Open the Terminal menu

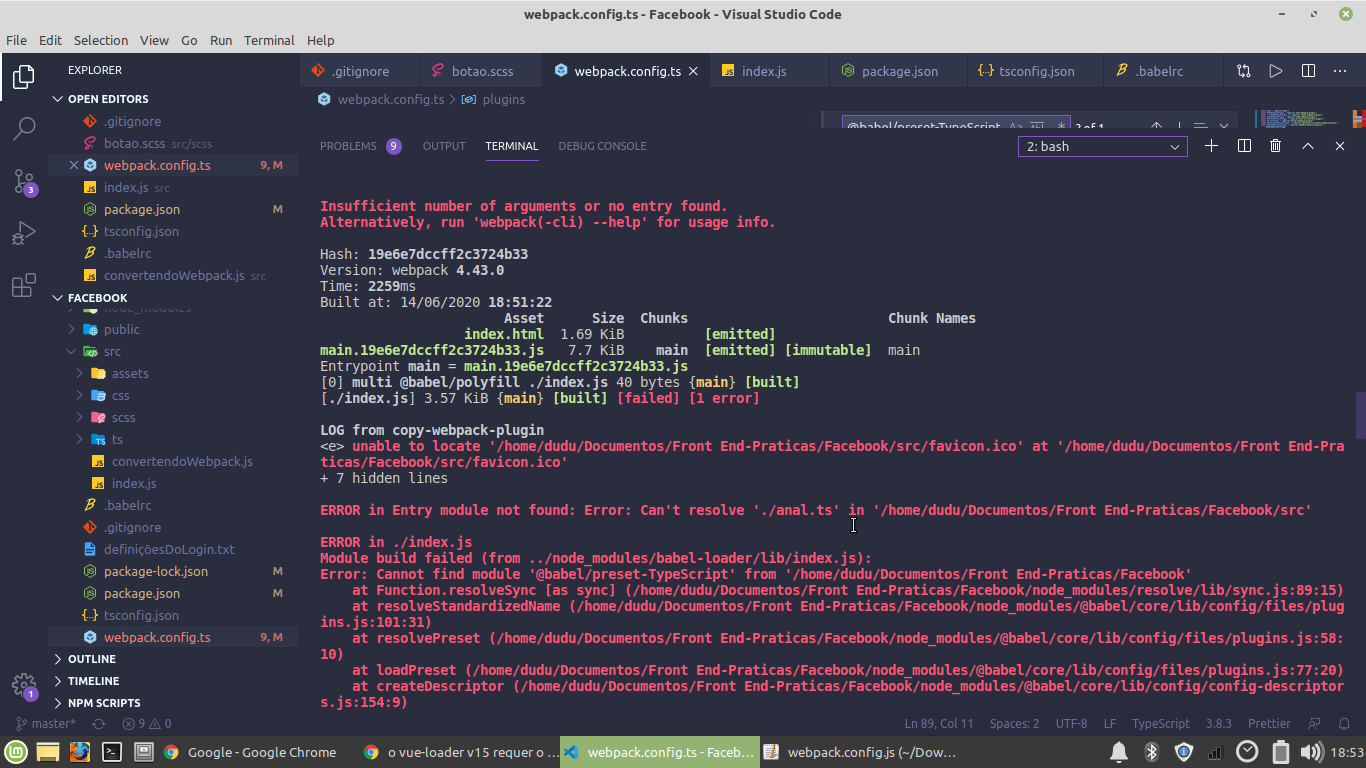[269, 41]
